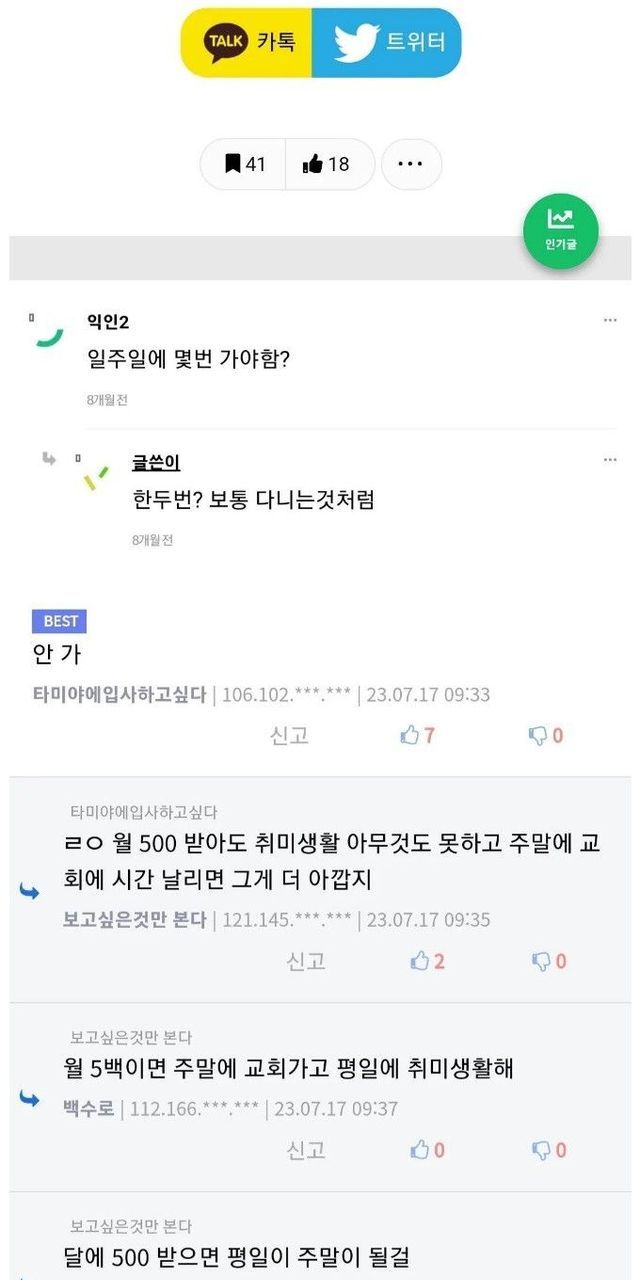The height and width of the screenshot is (1280, 640).
Task: Report 백수로's reply via 신고
Action: [x=306, y=1150]
